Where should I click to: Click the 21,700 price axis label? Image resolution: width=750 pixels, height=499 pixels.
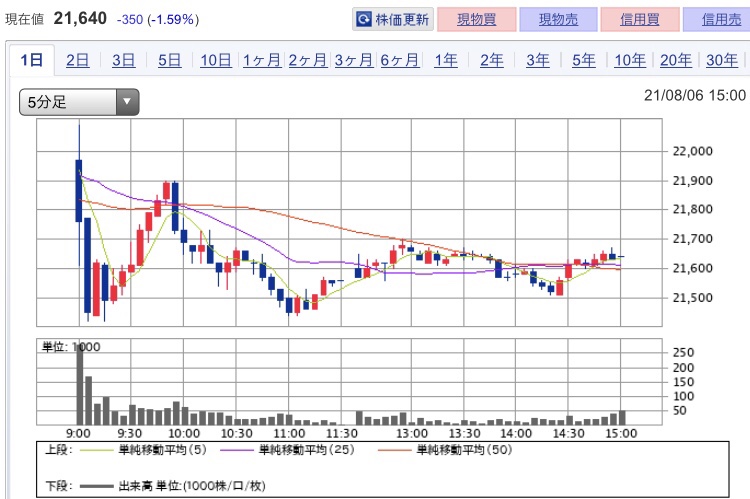coord(693,239)
